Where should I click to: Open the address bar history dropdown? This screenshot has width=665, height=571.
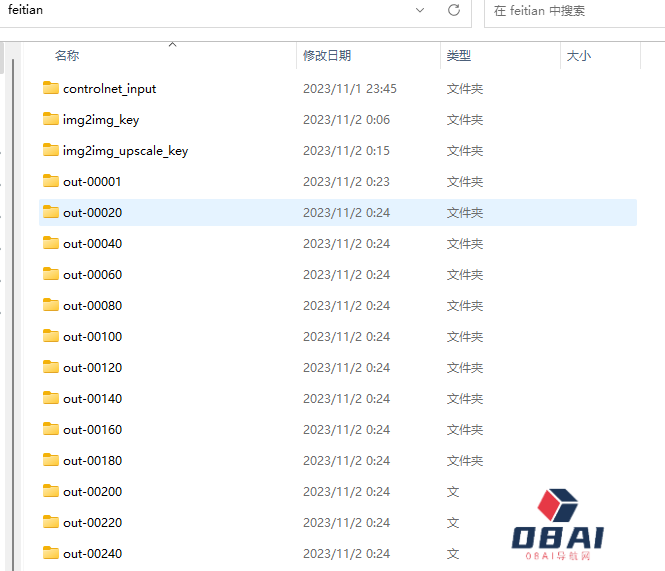click(420, 10)
